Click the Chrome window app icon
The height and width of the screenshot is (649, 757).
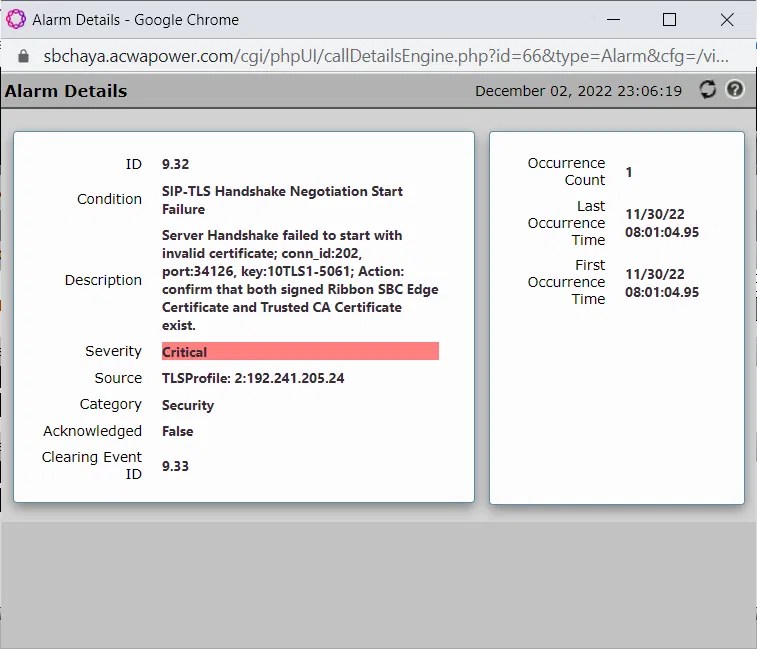tap(16, 20)
